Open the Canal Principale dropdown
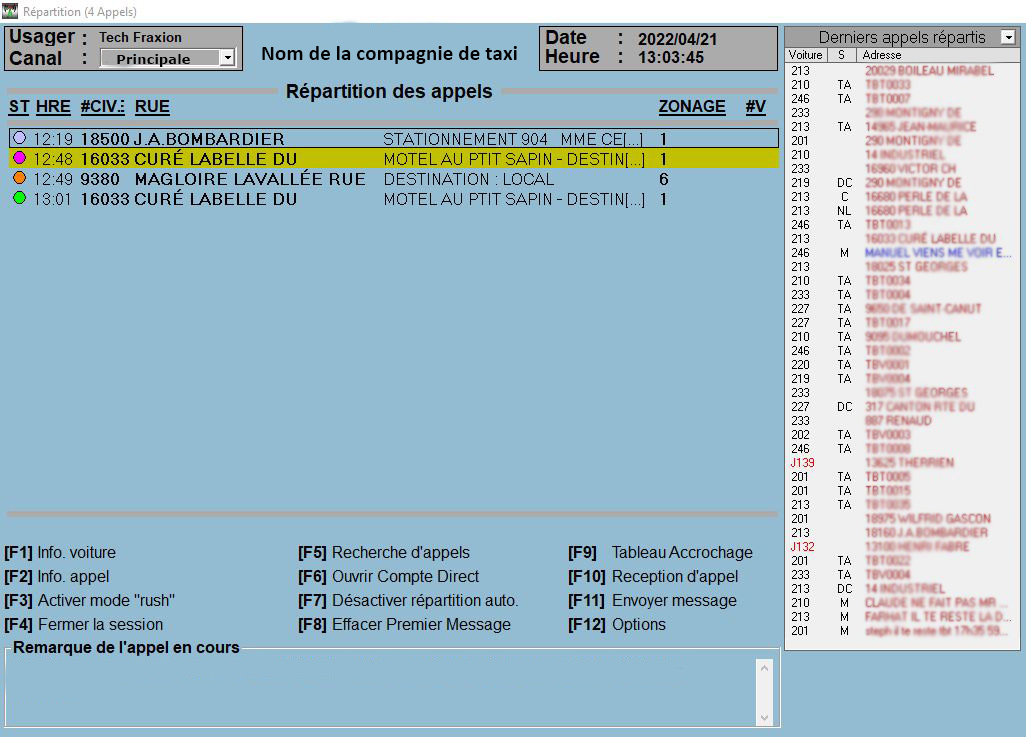This screenshot has width=1026, height=737. (227, 58)
